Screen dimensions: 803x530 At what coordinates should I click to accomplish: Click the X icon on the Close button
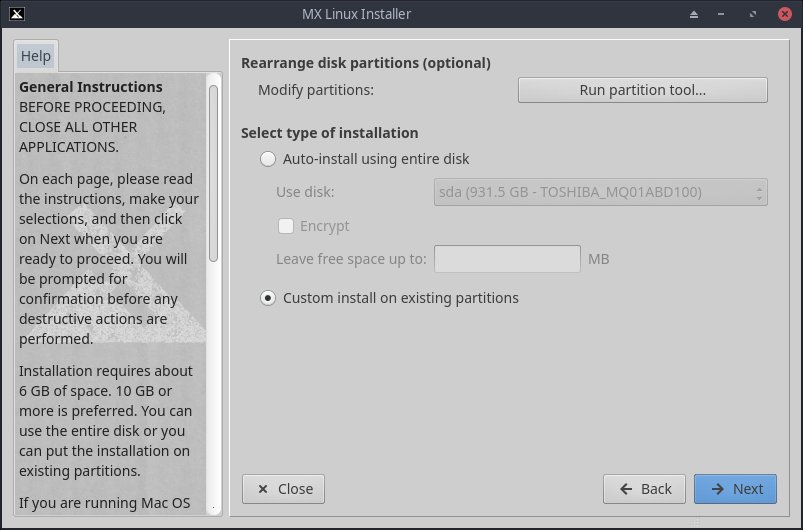click(263, 489)
